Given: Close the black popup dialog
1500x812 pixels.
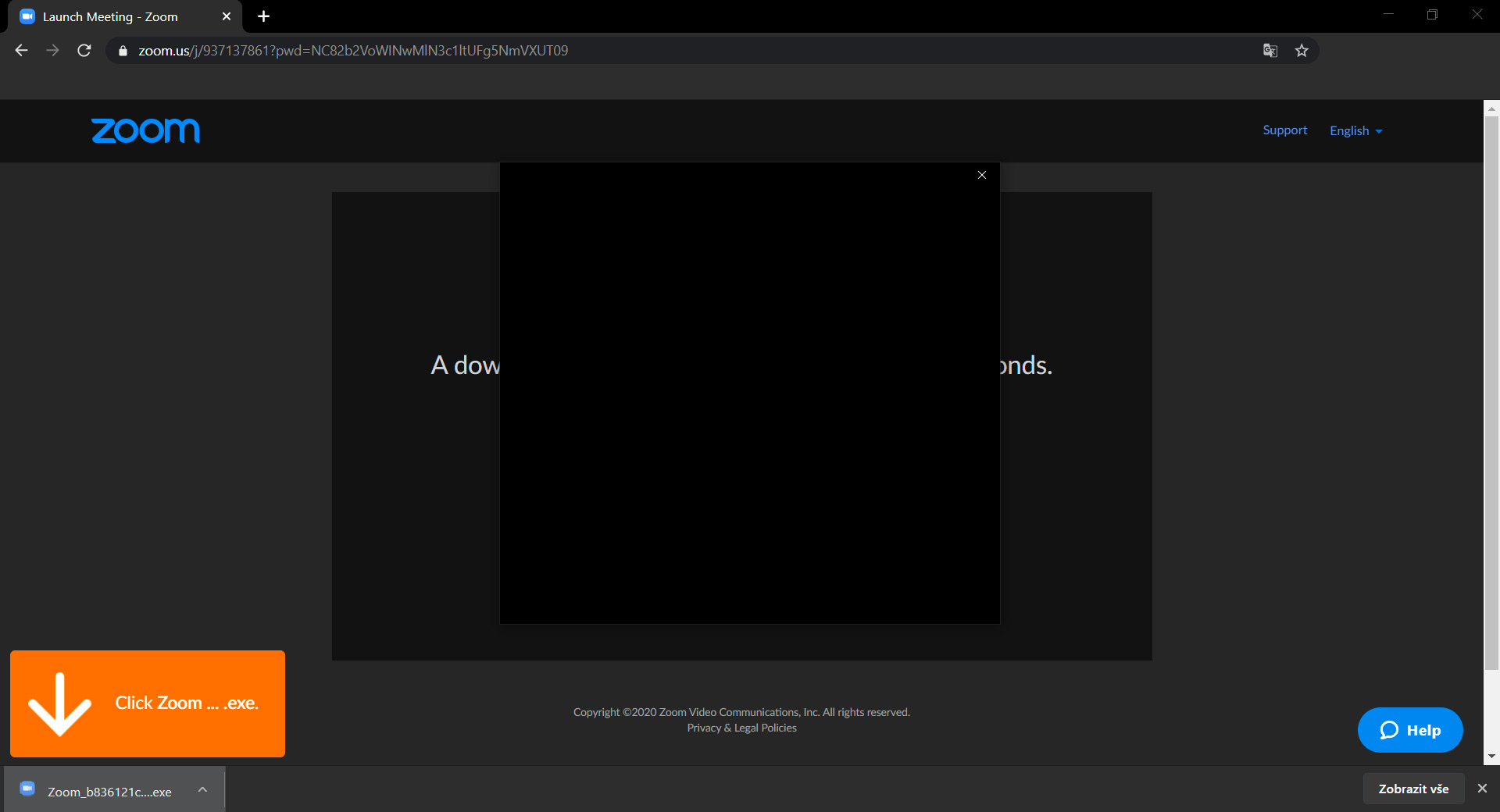Looking at the screenshot, I should [982, 175].
